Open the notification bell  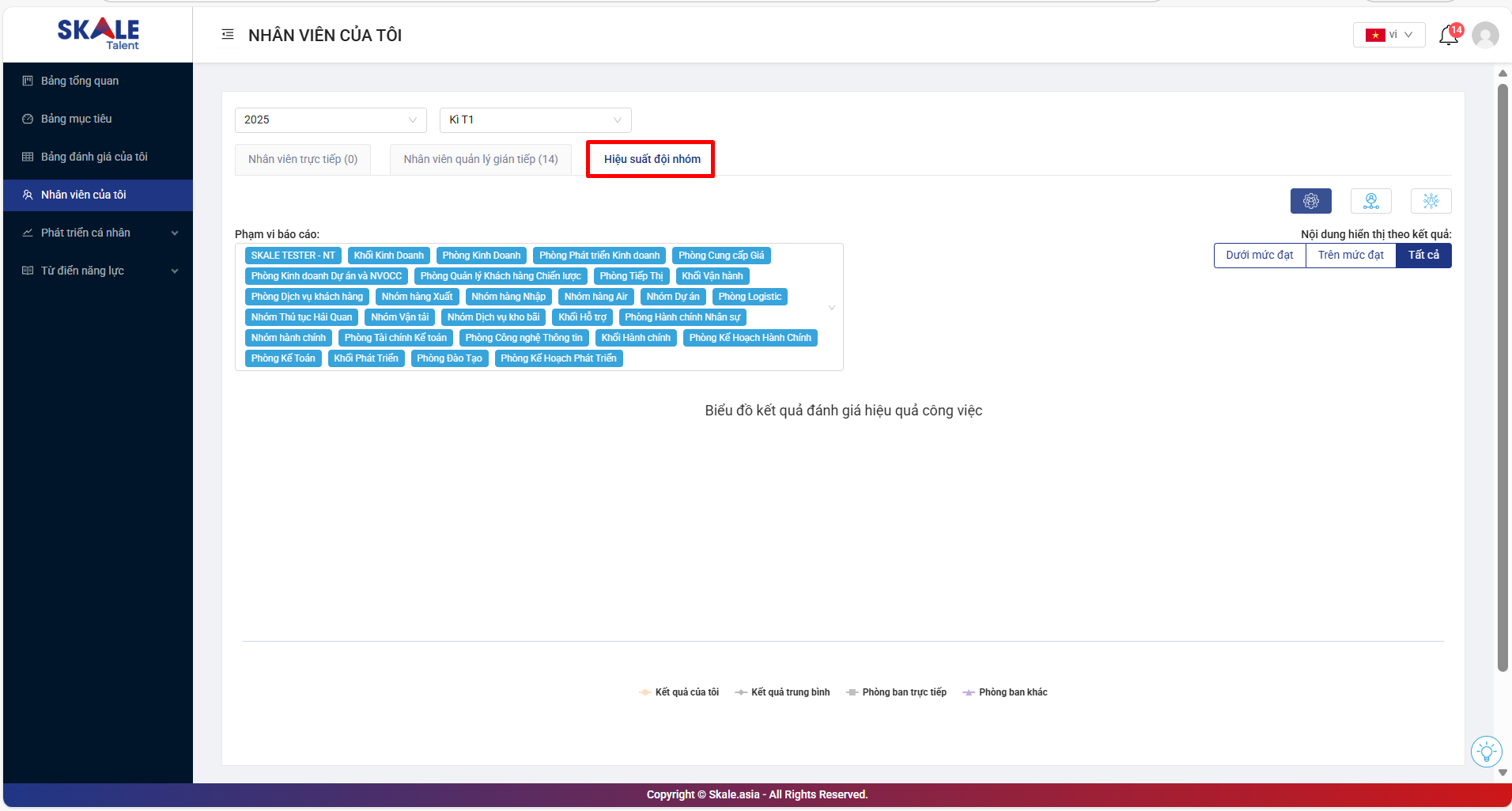(1448, 36)
